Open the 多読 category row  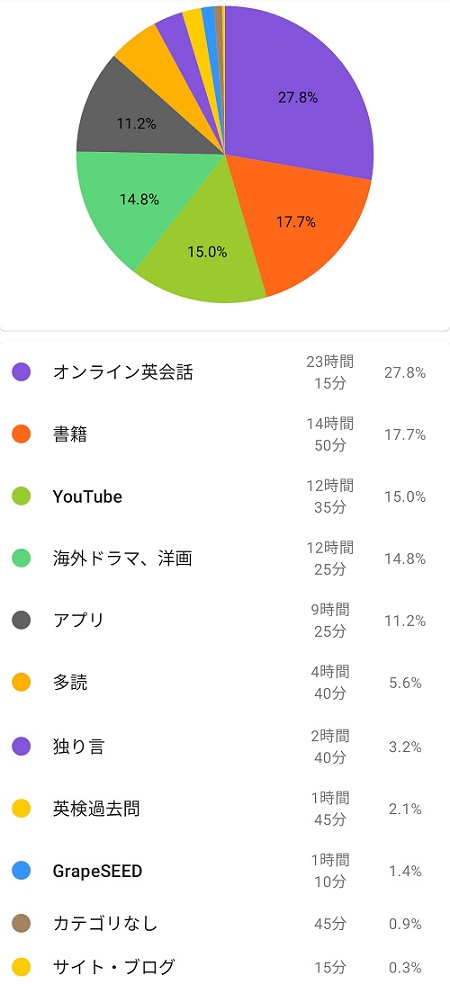coord(225,683)
